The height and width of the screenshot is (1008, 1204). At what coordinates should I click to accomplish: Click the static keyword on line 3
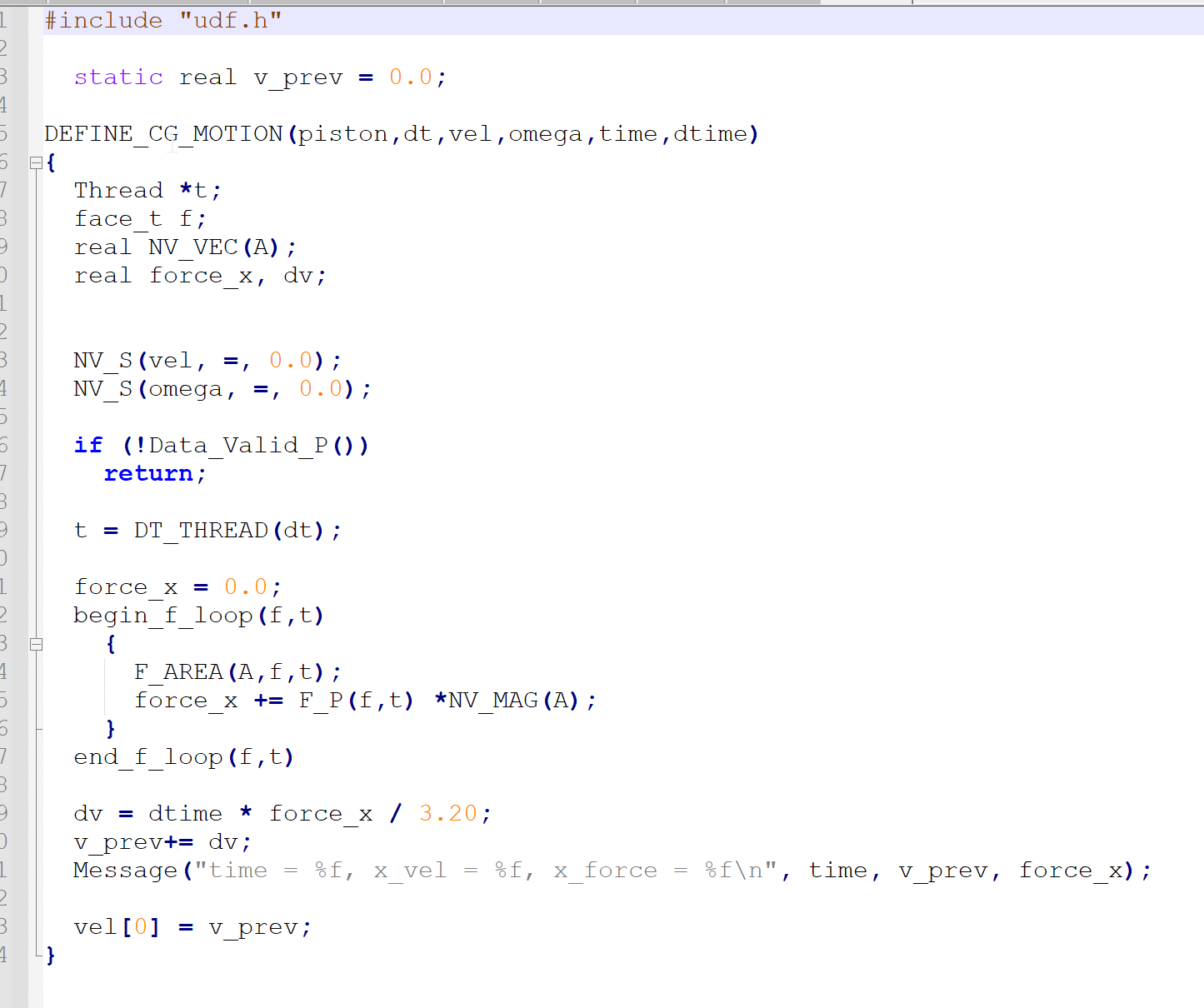point(118,77)
